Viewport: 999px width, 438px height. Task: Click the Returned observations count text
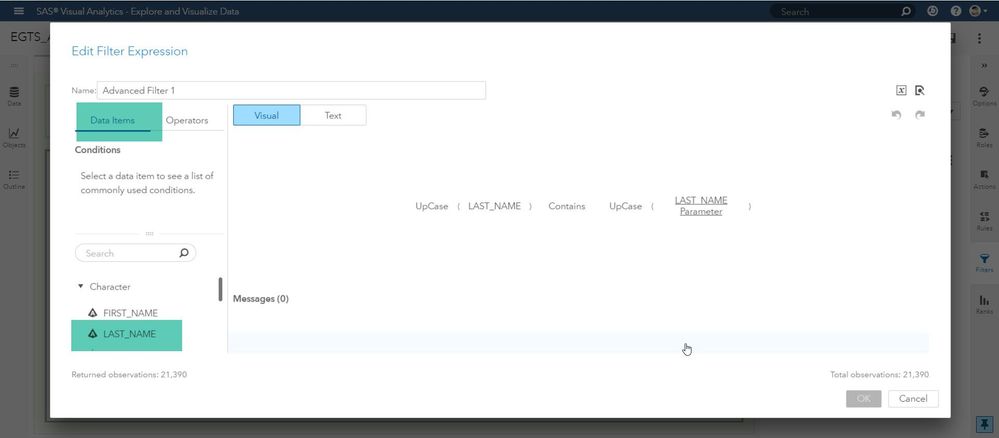[x=129, y=375]
